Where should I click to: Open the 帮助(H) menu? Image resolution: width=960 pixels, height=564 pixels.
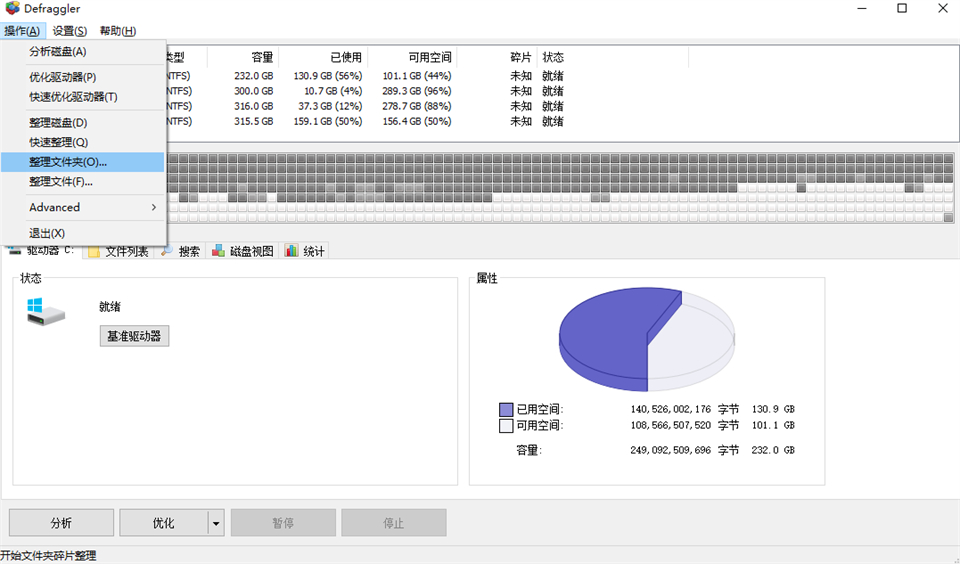[x=117, y=31]
